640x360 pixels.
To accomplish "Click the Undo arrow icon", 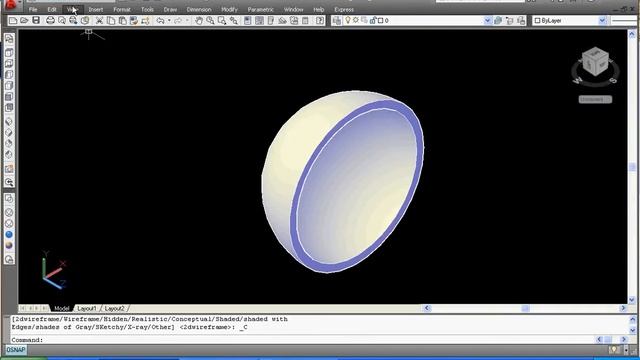I will (160, 20).
